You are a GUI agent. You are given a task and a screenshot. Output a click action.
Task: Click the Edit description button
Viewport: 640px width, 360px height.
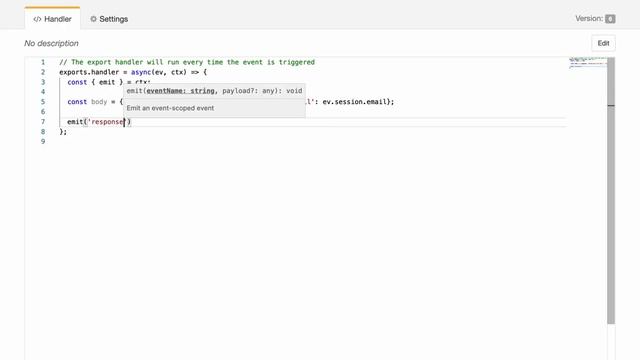pos(603,43)
